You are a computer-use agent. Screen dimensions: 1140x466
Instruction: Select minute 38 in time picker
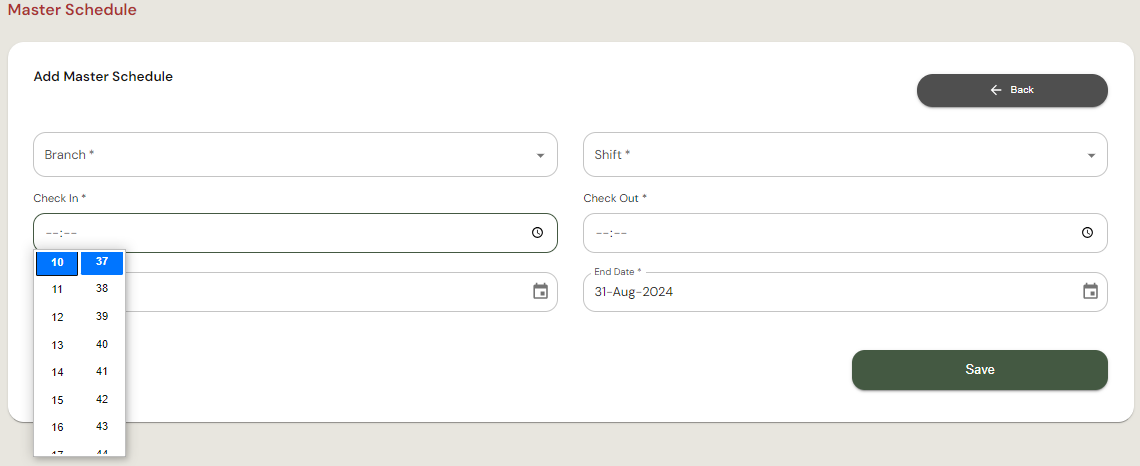(102, 288)
